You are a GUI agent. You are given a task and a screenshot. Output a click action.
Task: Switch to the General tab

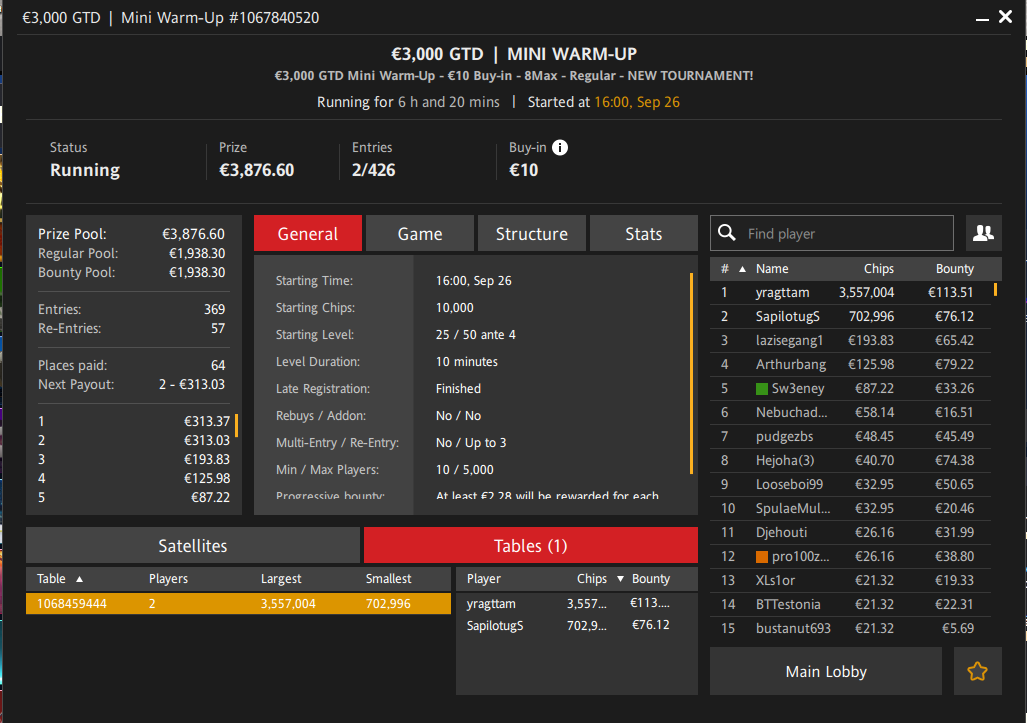tap(308, 233)
